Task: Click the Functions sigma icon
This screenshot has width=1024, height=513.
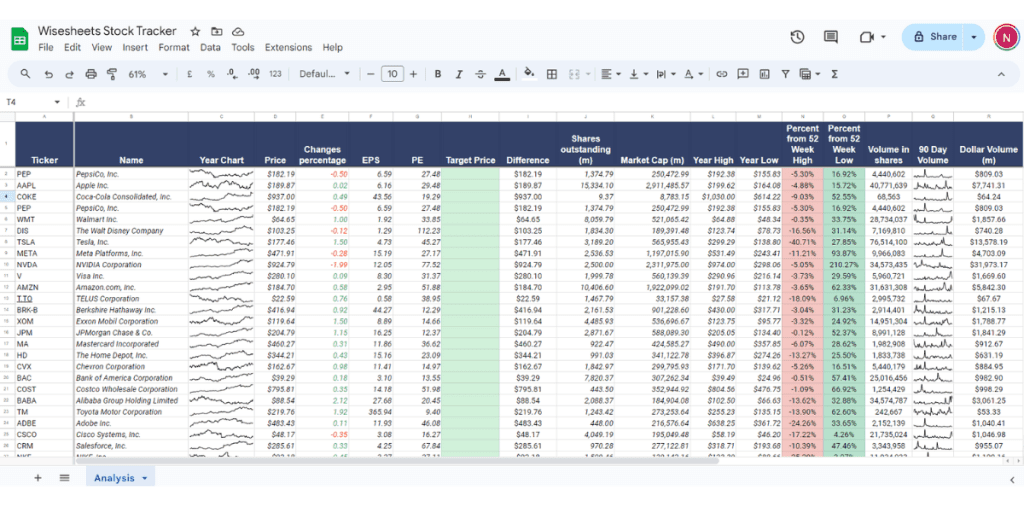Action: click(x=834, y=74)
